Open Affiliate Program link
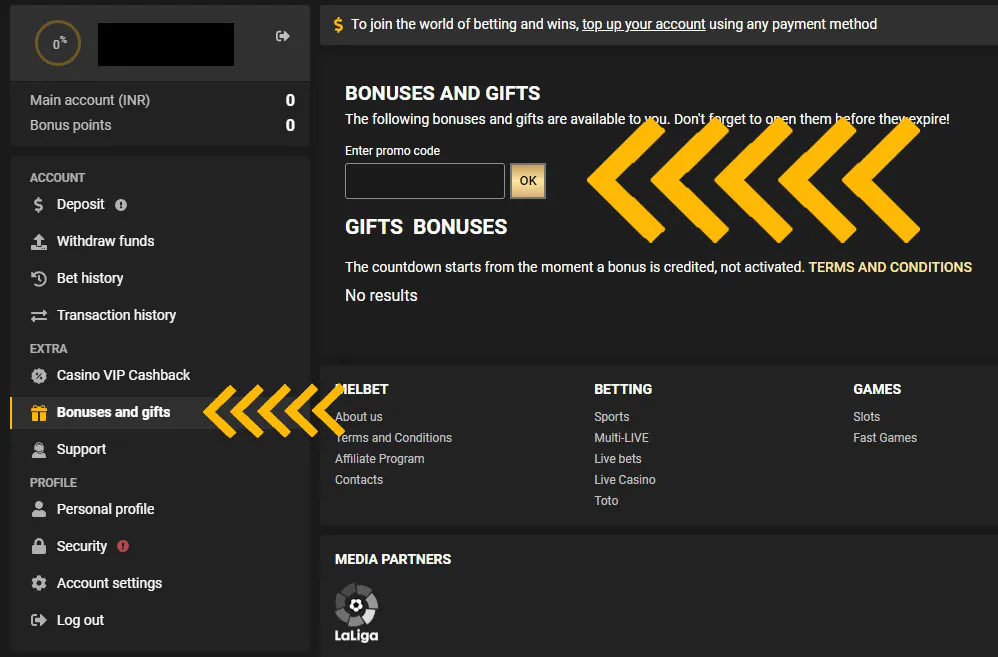The height and width of the screenshot is (657, 998). click(x=379, y=459)
